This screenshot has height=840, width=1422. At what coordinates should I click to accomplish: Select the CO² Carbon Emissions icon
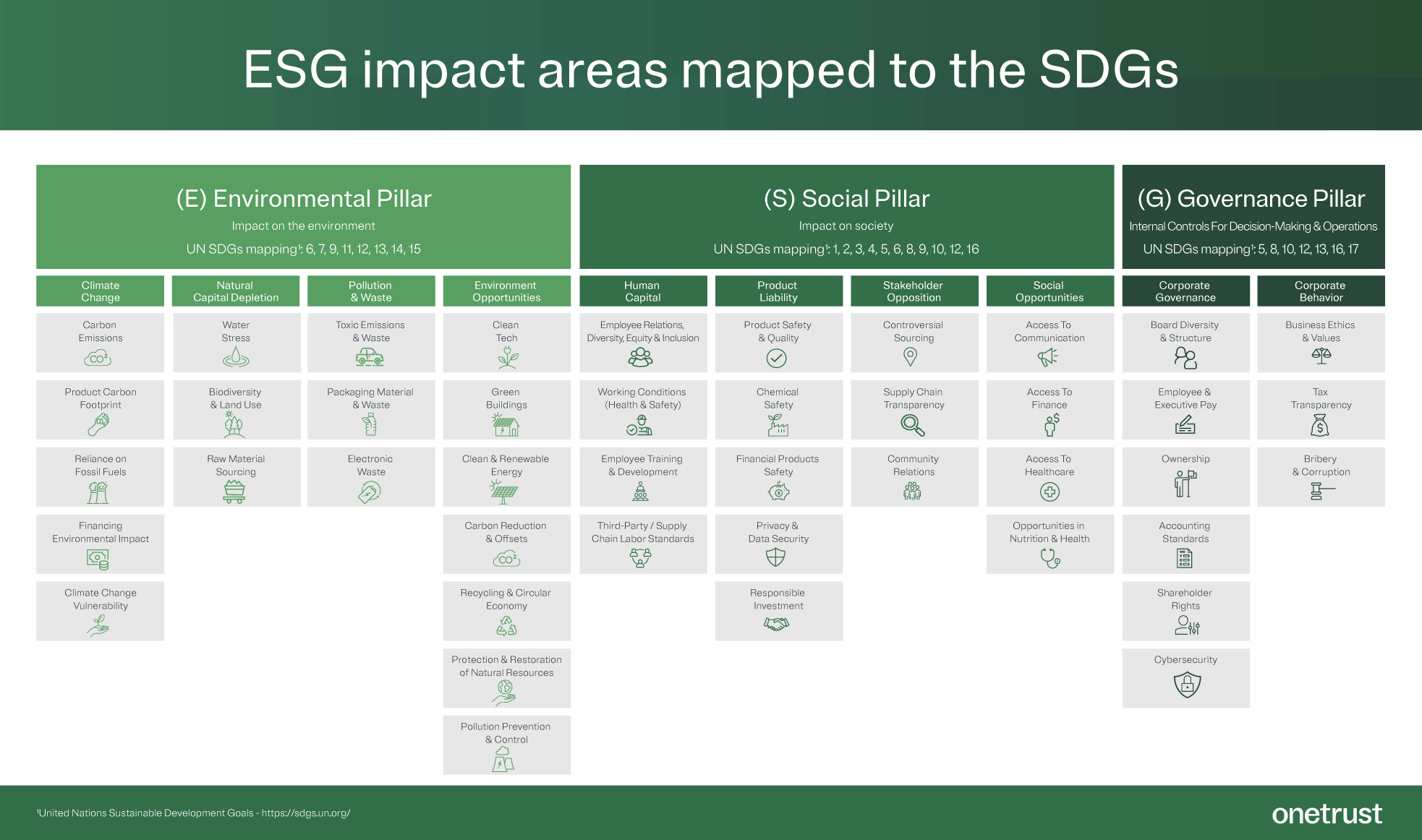pos(100,357)
